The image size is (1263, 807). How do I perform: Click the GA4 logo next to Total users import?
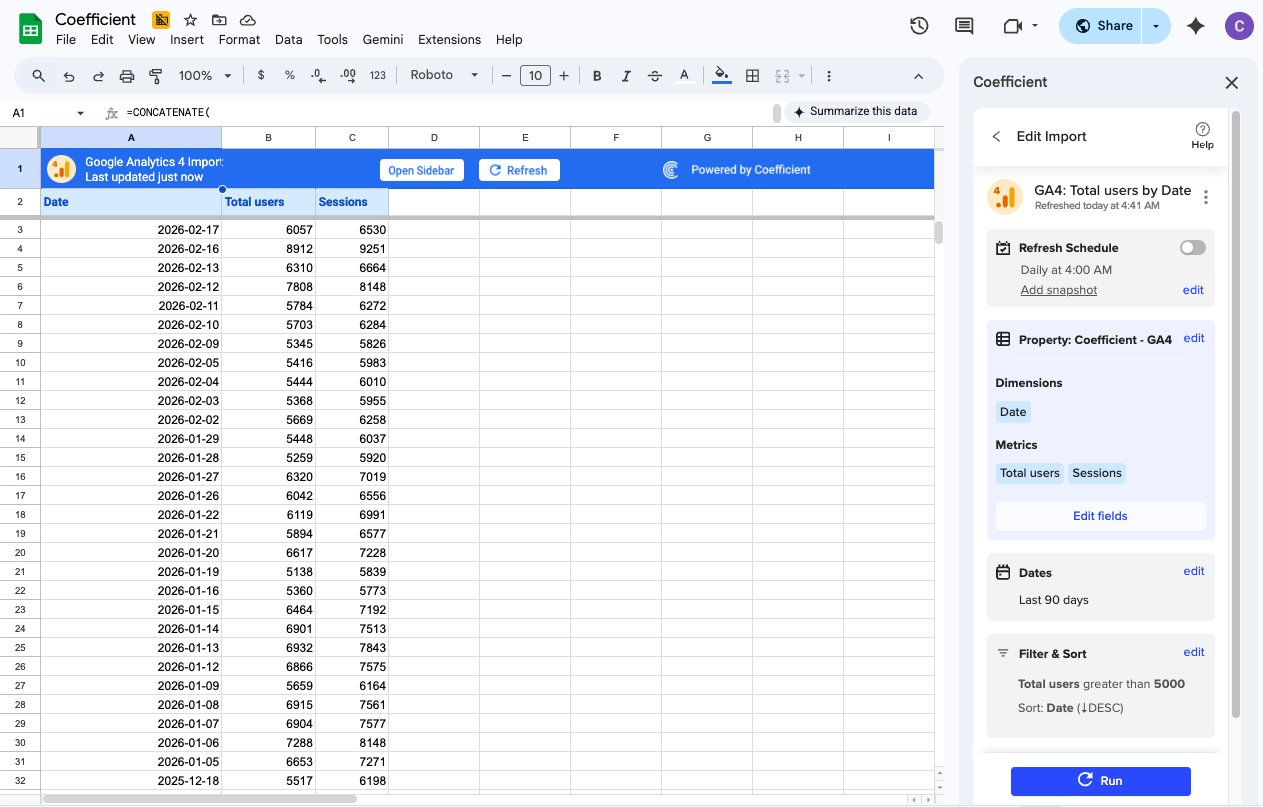point(1004,197)
